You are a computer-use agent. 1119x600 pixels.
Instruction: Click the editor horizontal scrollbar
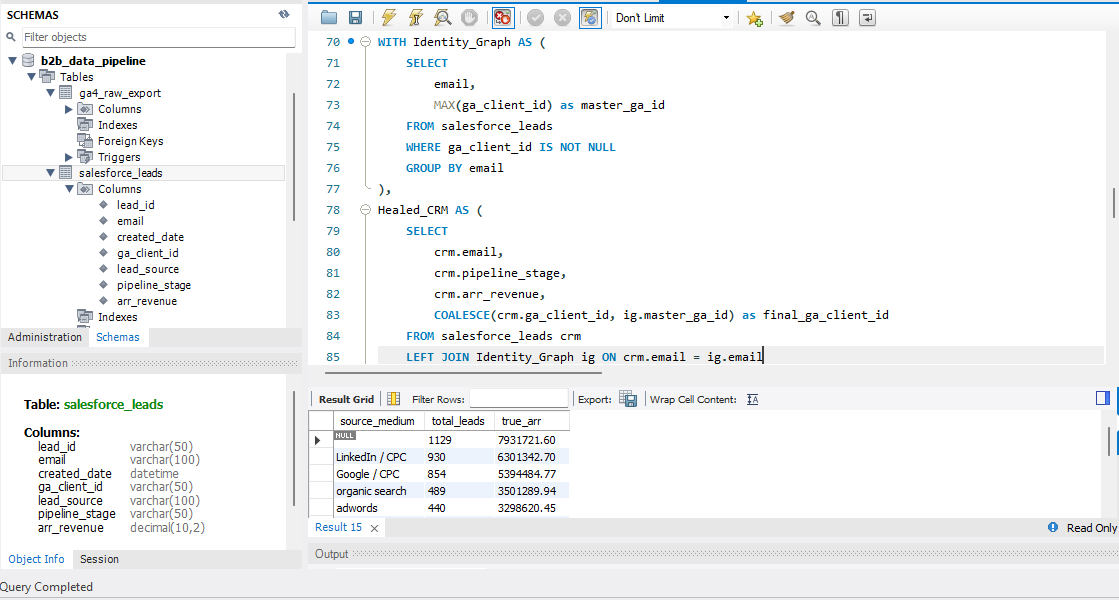point(463,372)
